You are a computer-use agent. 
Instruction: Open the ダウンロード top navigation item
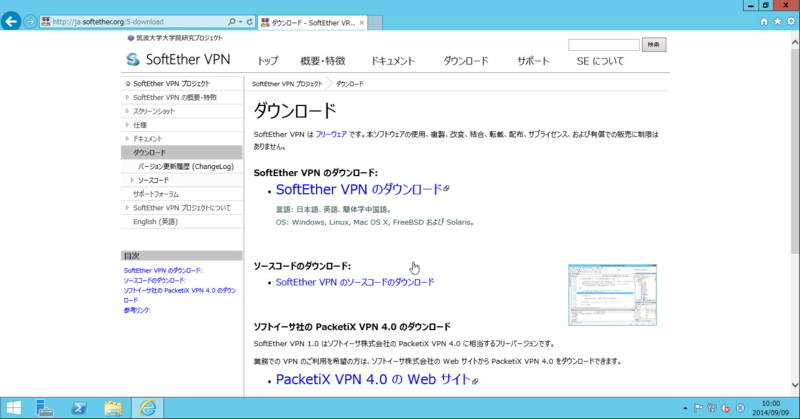coord(466,61)
